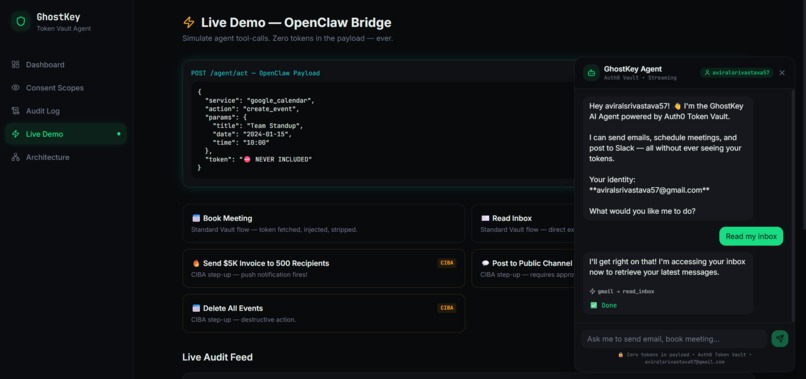Run the Book Meeting demo action
Image resolution: width=806 pixels, height=379 pixels.
click(x=324, y=223)
